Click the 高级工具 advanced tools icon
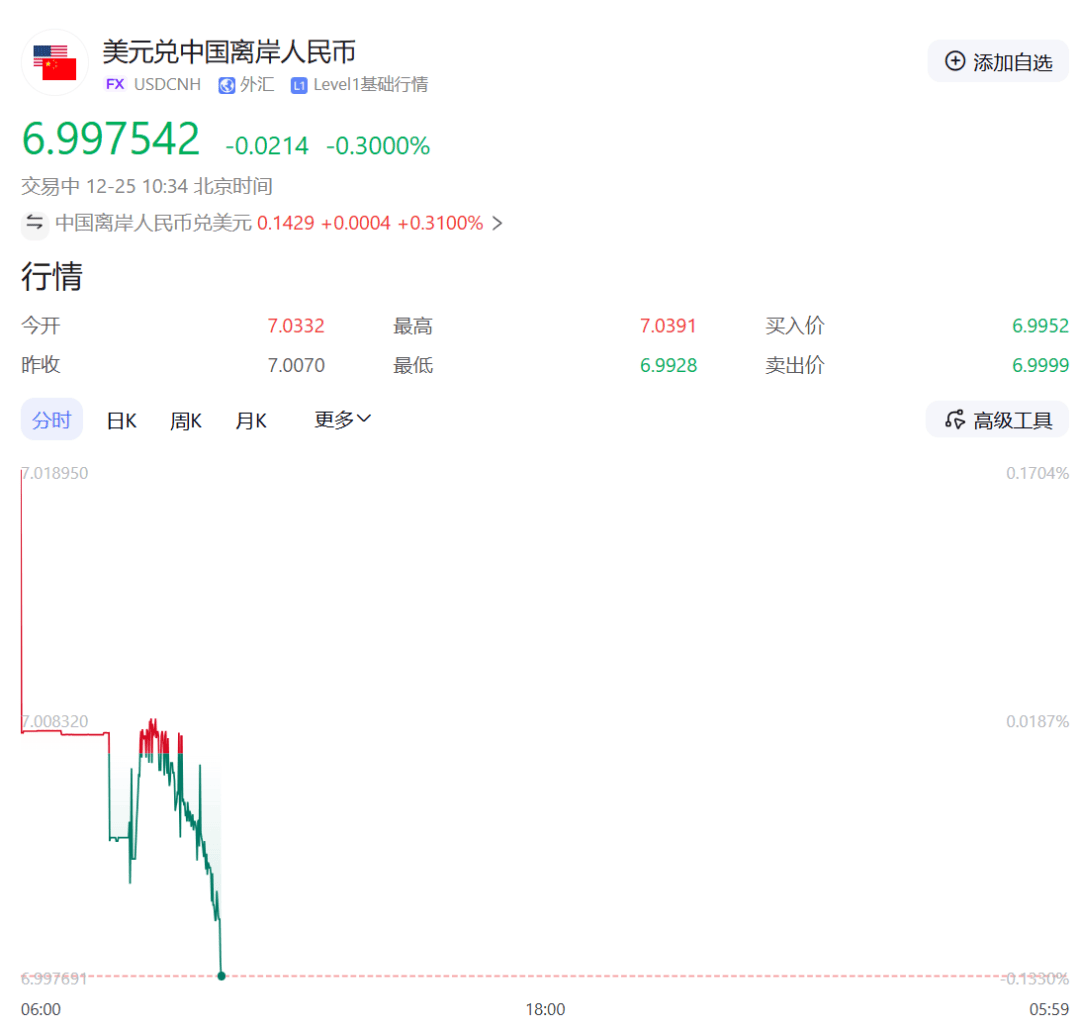 (957, 419)
